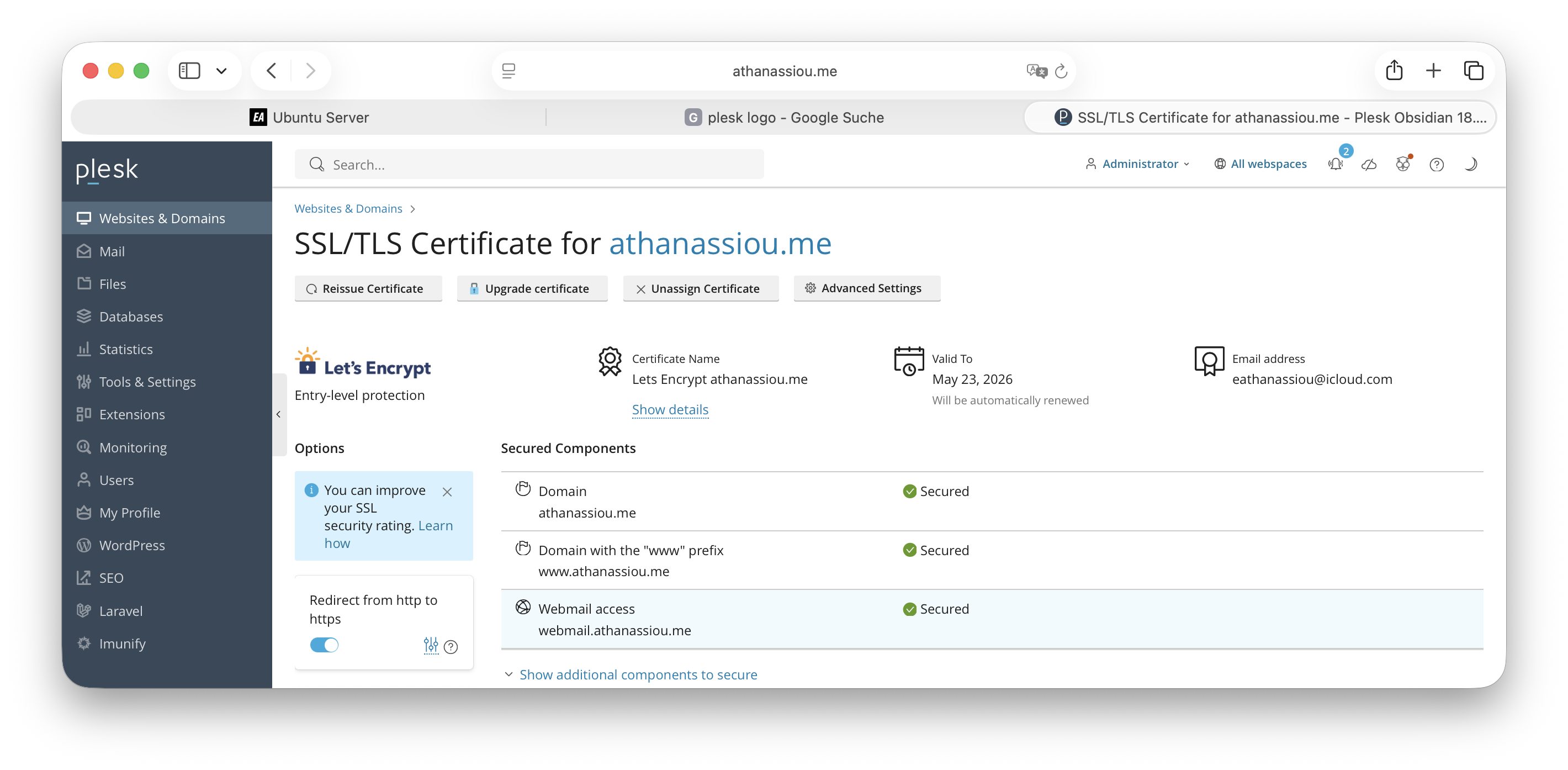
Task: Open the help question mark icon
Action: point(1437,164)
